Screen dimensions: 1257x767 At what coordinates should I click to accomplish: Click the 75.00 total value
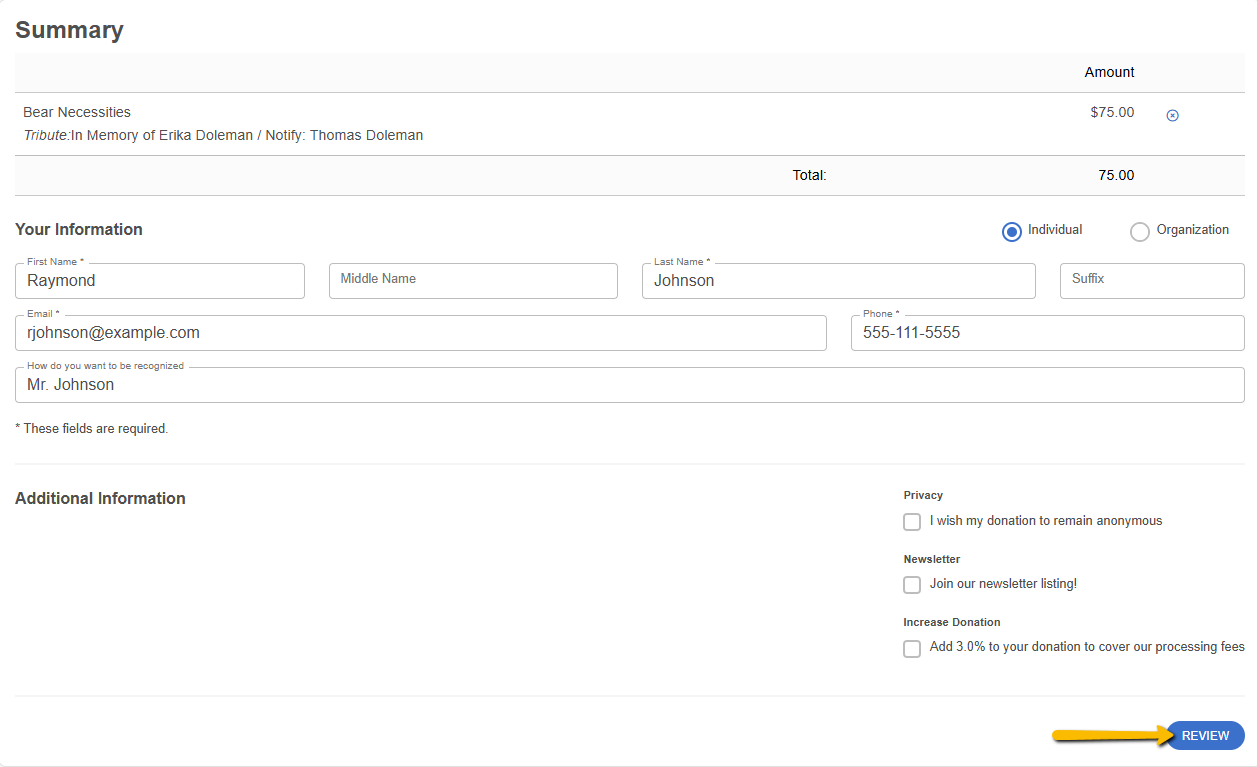[1116, 175]
